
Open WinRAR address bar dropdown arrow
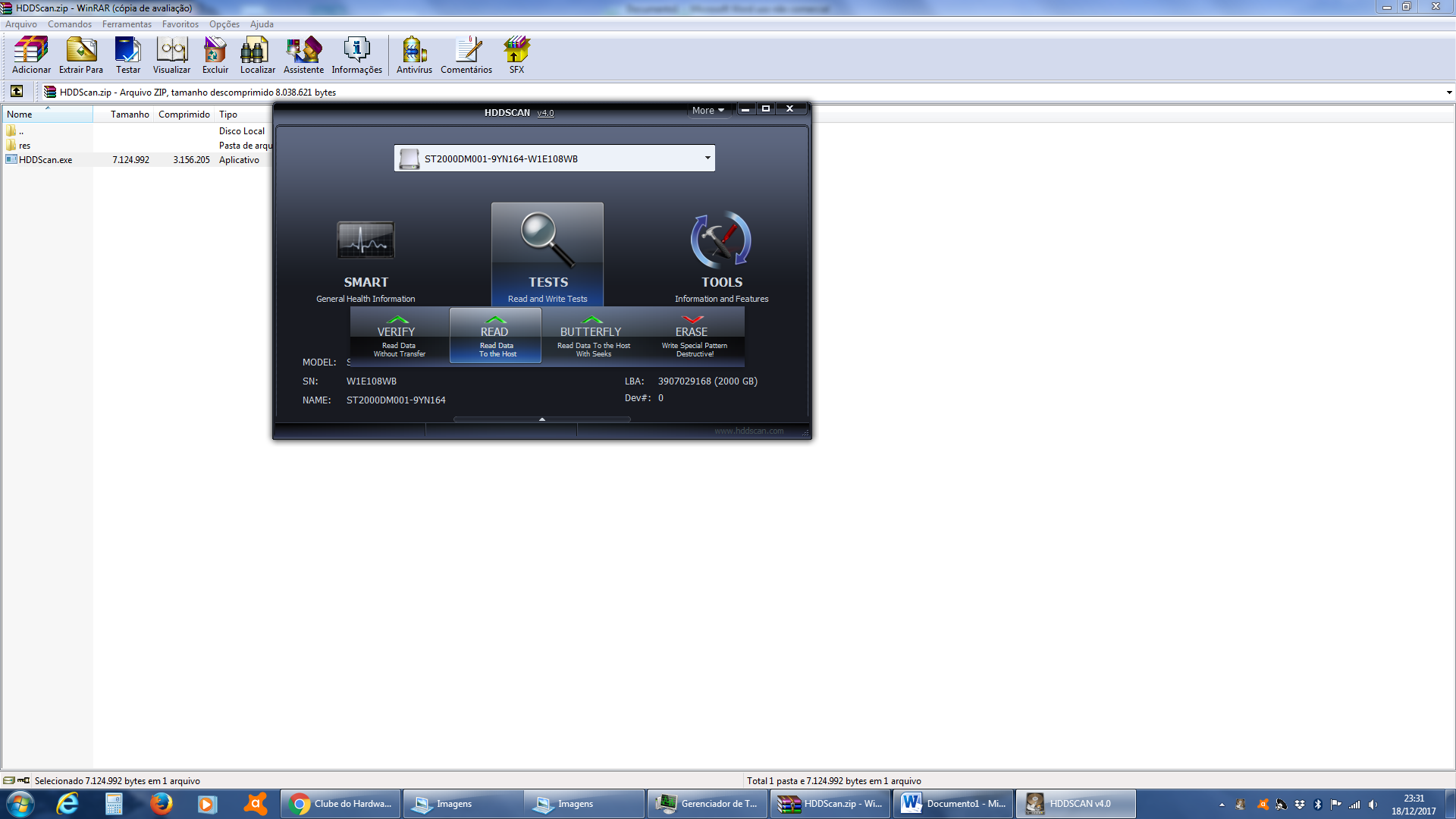click(1448, 93)
